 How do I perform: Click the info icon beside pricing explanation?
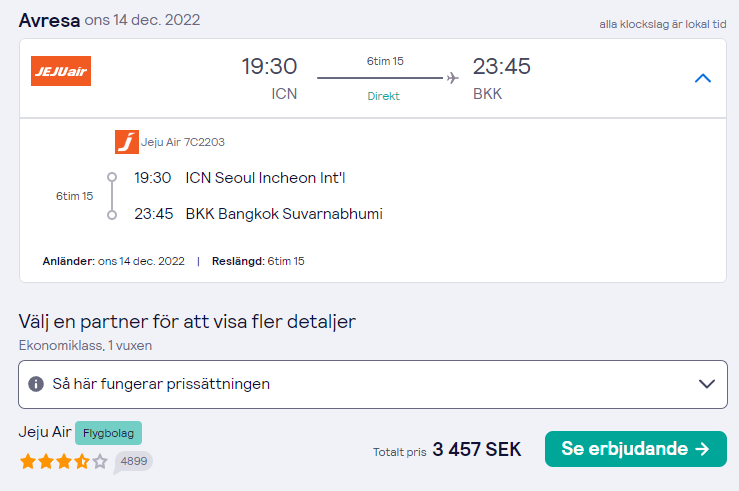tap(36, 384)
